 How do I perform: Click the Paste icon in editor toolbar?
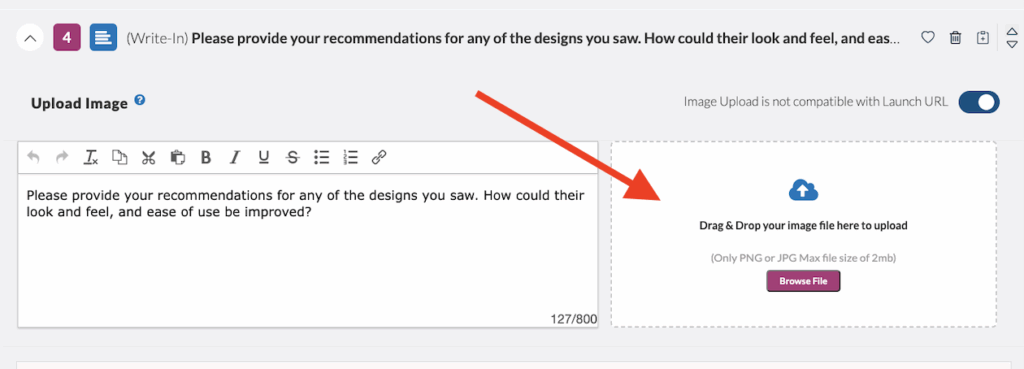[177, 157]
